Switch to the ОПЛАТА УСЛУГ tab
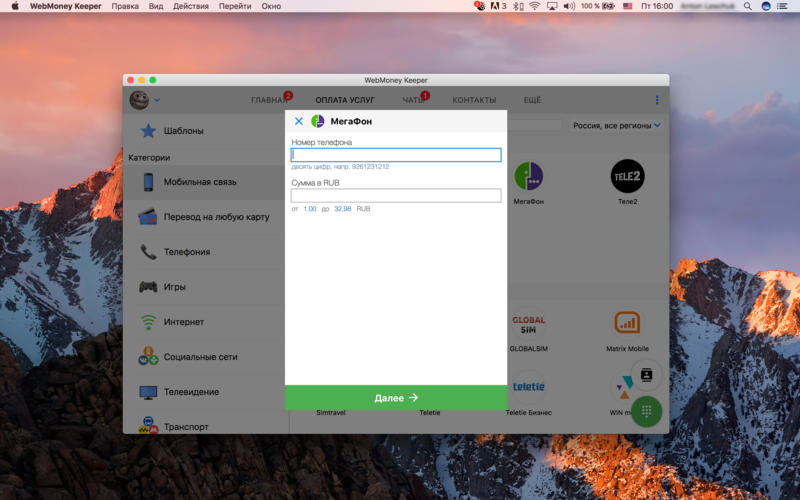This screenshot has height=500, width=800. (x=345, y=100)
